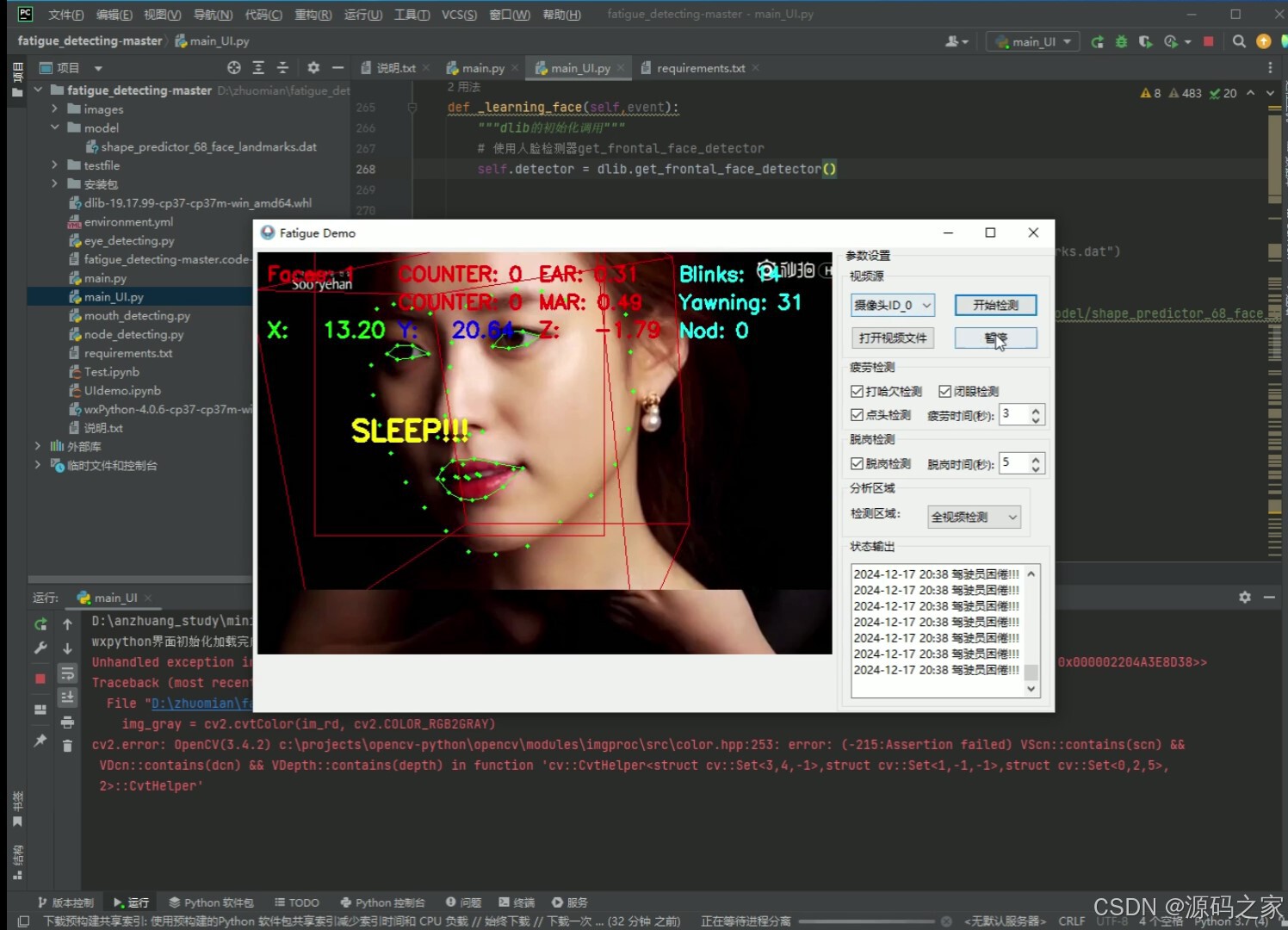Viewport: 1288px width, 930px height.
Task: Open the search everywhere magnifier icon
Action: pos(1239,41)
